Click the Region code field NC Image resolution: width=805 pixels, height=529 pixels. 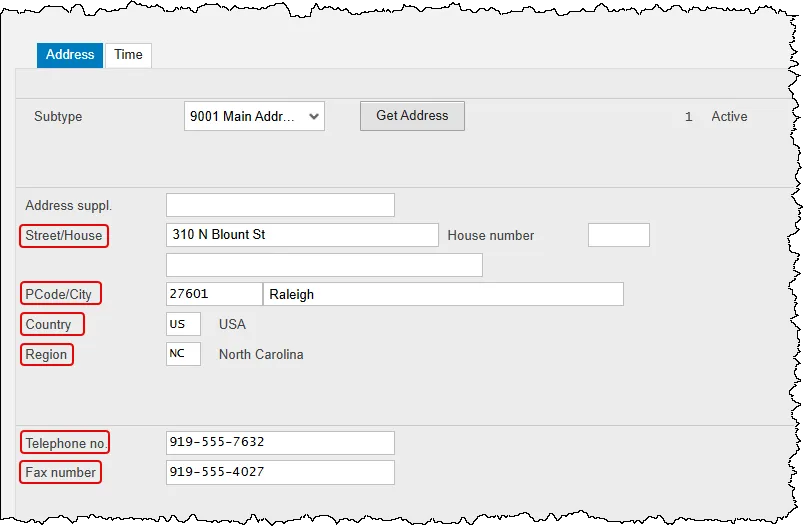183,354
